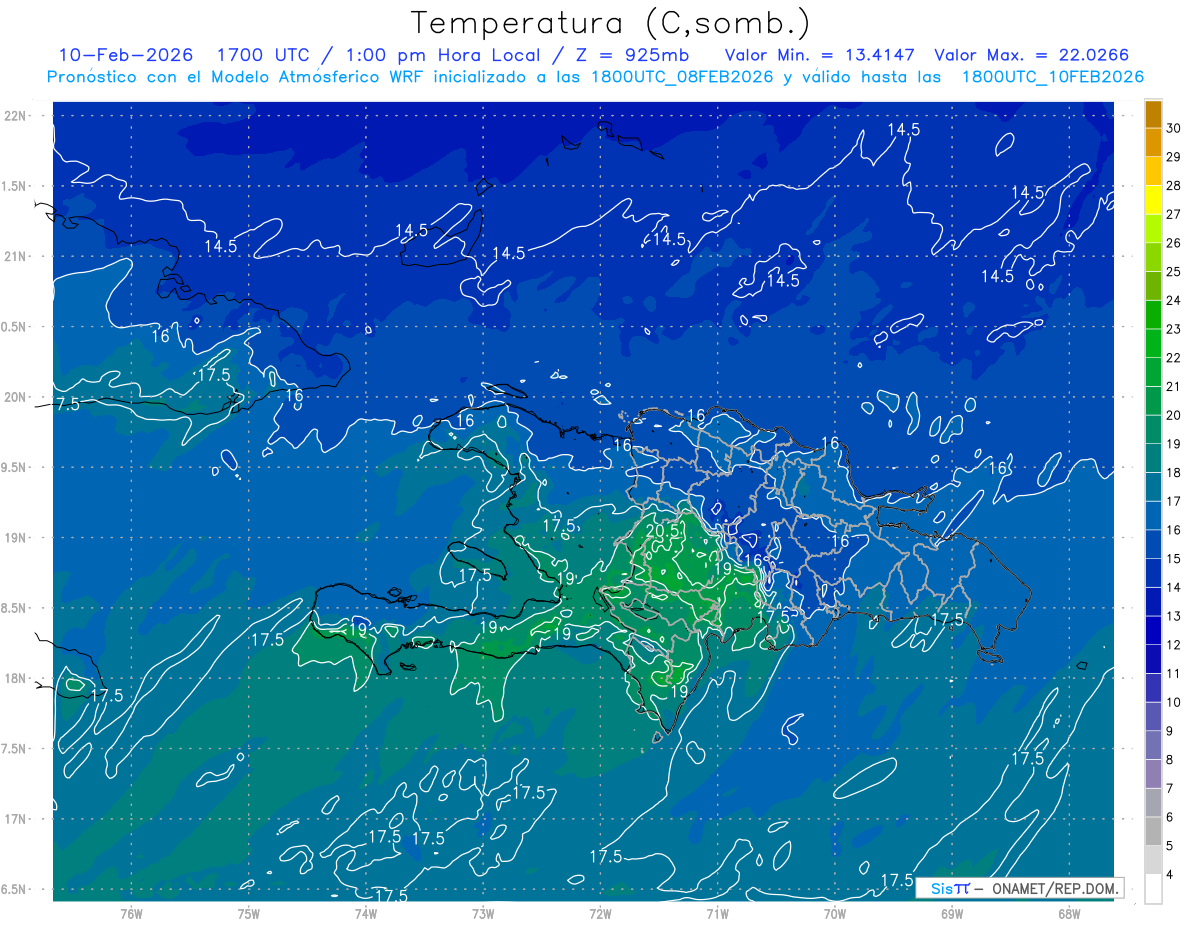The height and width of the screenshot is (927, 1200).
Task: Select the "22" value on the color scale
Action: (1173, 358)
